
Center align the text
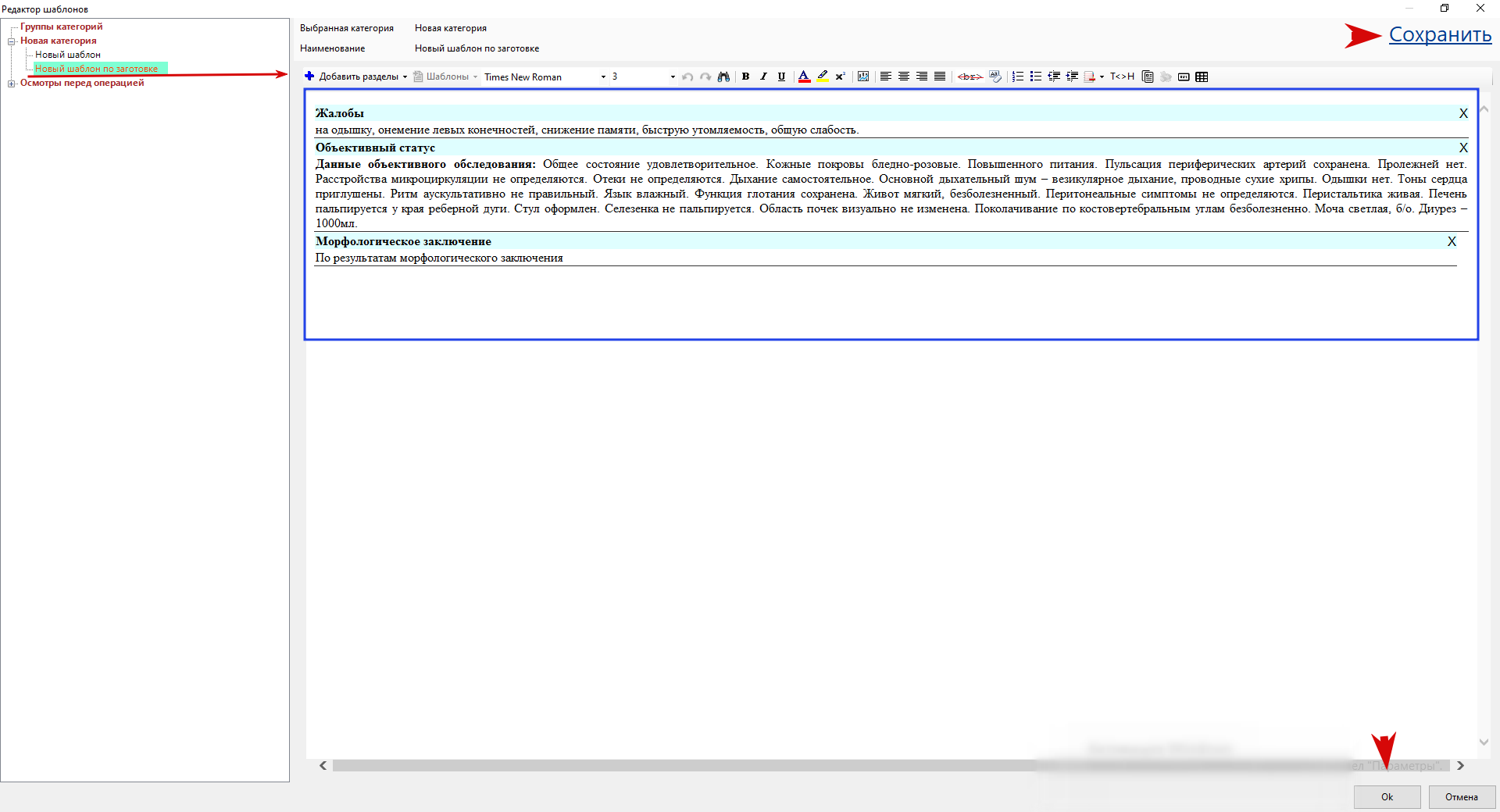pyautogui.click(x=904, y=77)
